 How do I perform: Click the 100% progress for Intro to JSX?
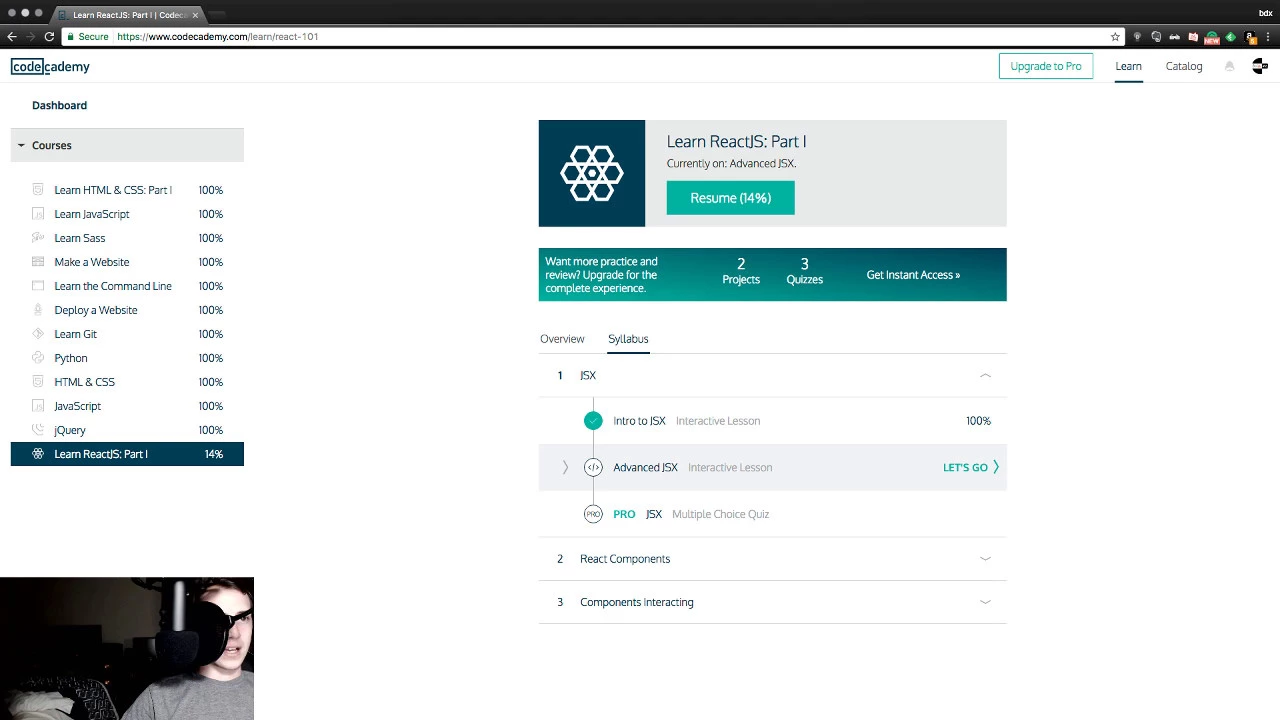point(978,421)
